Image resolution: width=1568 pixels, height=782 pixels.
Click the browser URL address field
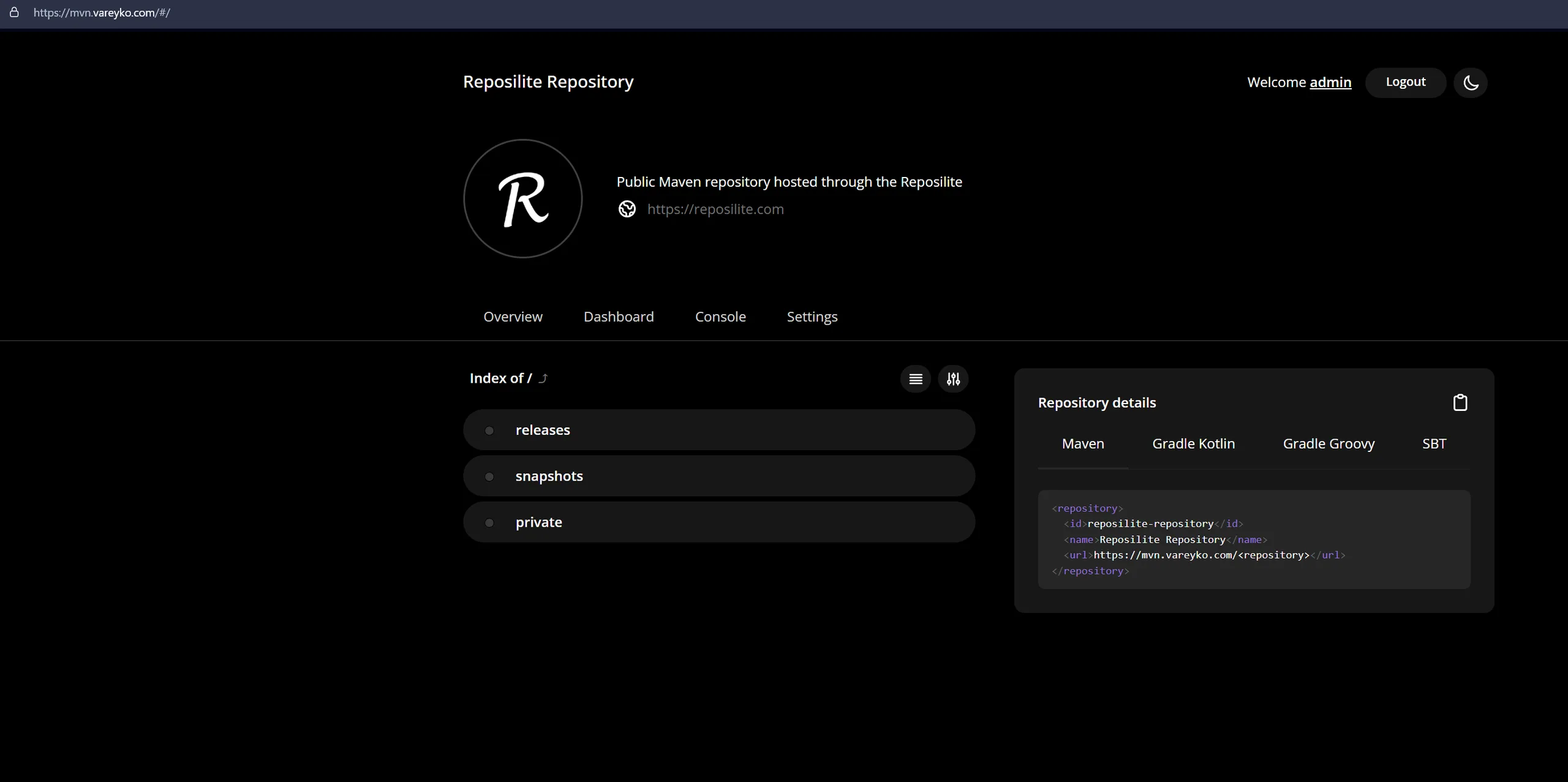(x=102, y=12)
